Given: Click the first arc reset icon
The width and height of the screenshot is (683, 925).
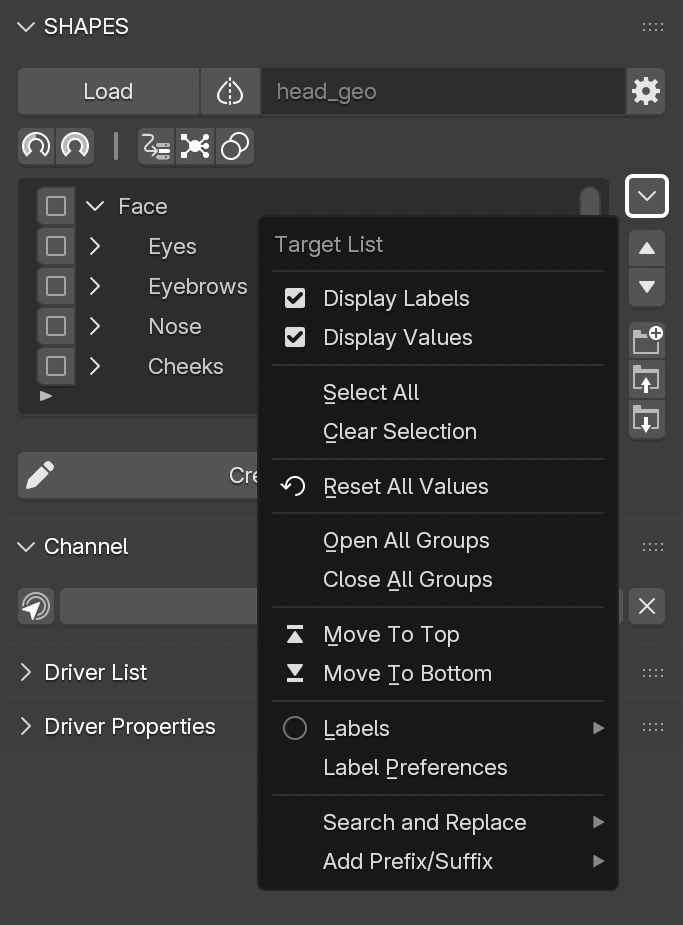Looking at the screenshot, I should 36,146.
